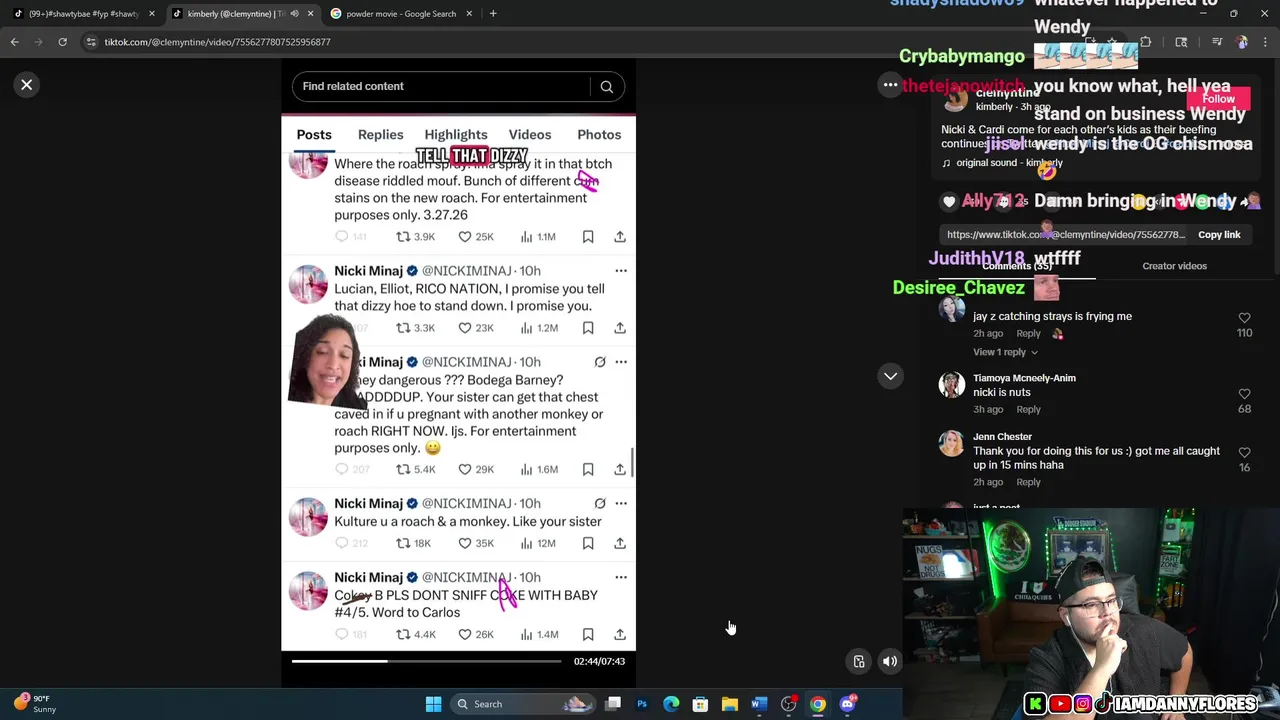Open Discord from the taskbar
Image resolution: width=1280 pixels, height=720 pixels.
tap(848, 704)
